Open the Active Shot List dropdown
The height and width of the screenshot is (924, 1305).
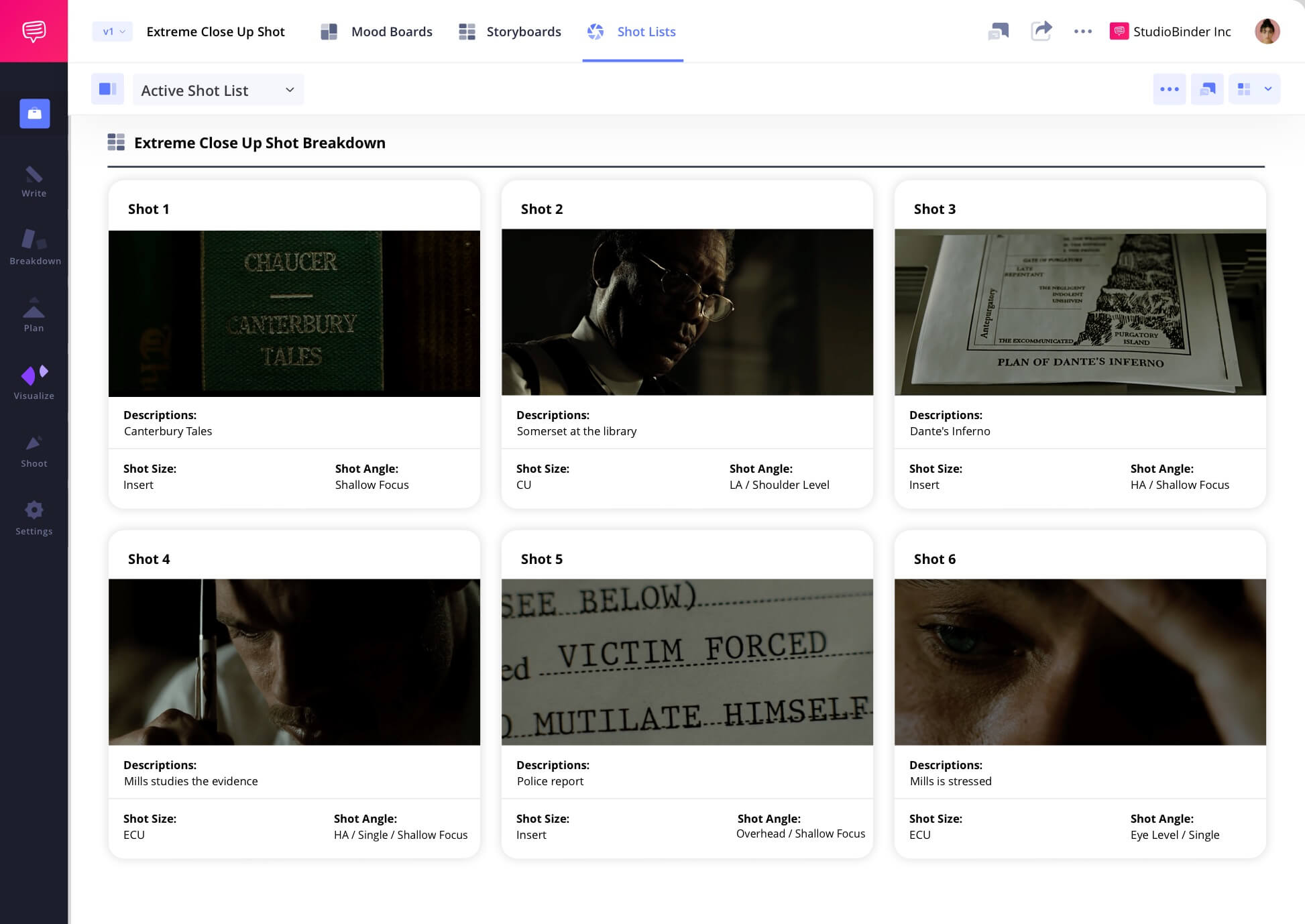coord(218,90)
